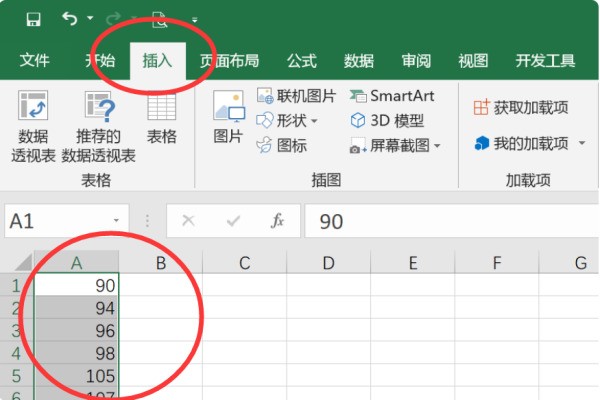Click the Redo arrow icon

[x=114, y=18]
